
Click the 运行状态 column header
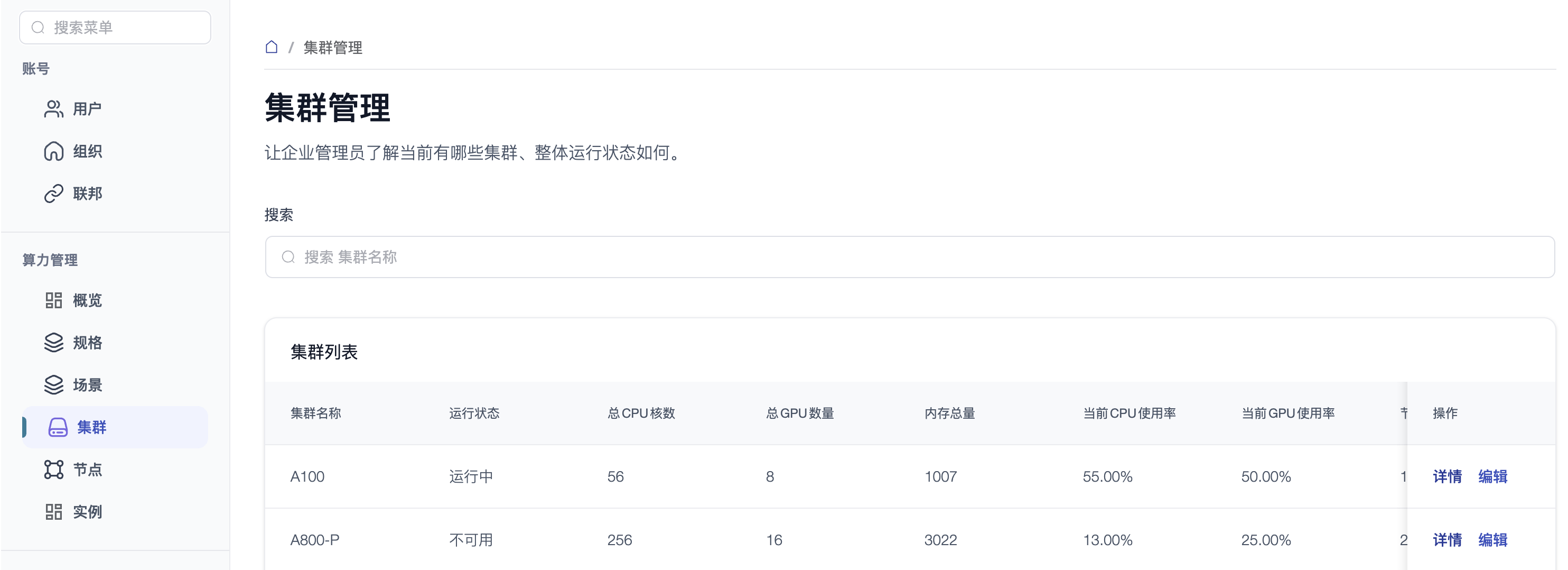pos(474,413)
